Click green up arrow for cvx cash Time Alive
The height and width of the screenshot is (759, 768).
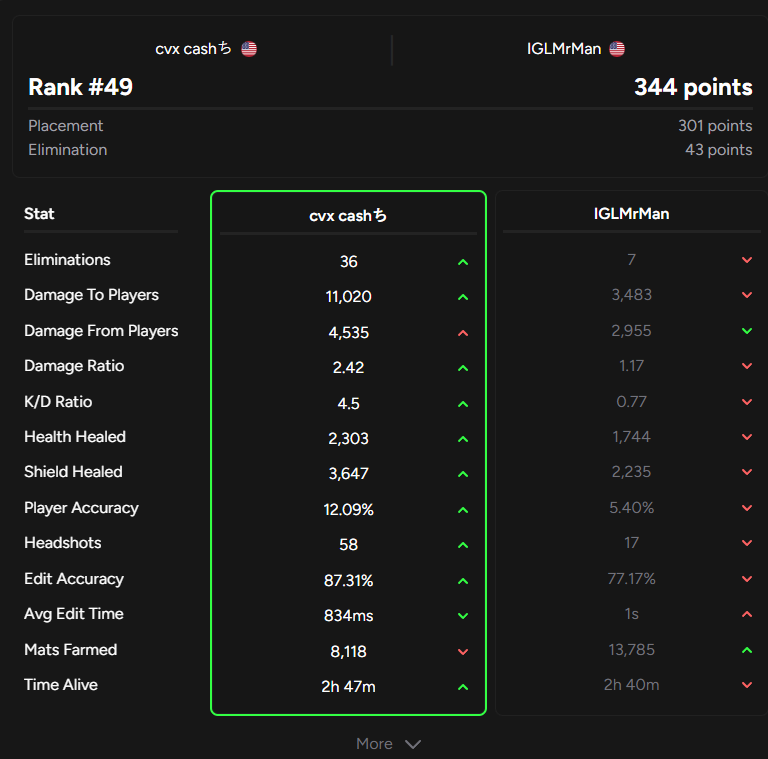point(463,688)
